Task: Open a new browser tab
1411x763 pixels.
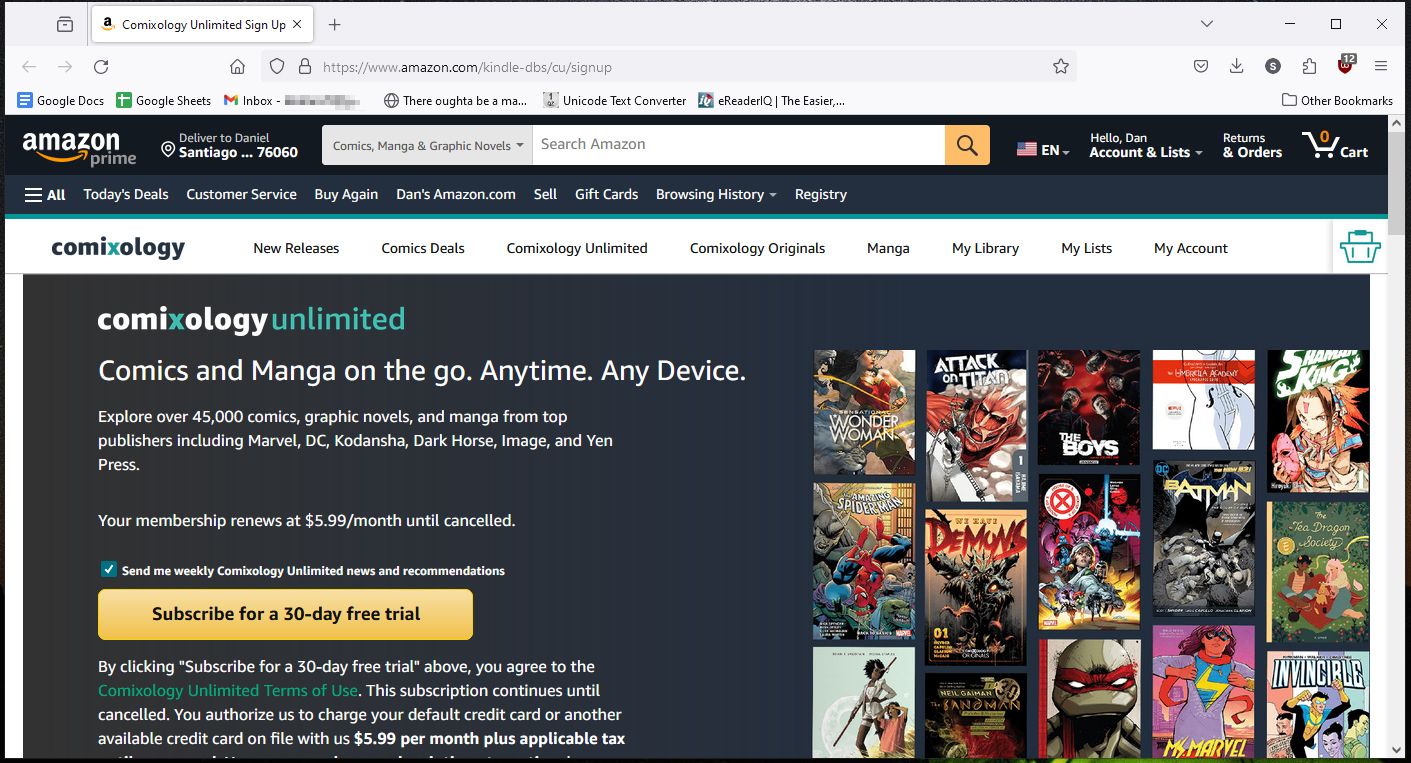Action: pos(335,24)
